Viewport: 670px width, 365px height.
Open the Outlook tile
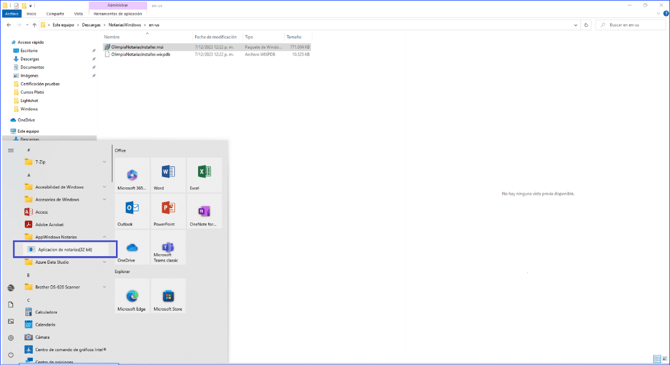pos(132,211)
